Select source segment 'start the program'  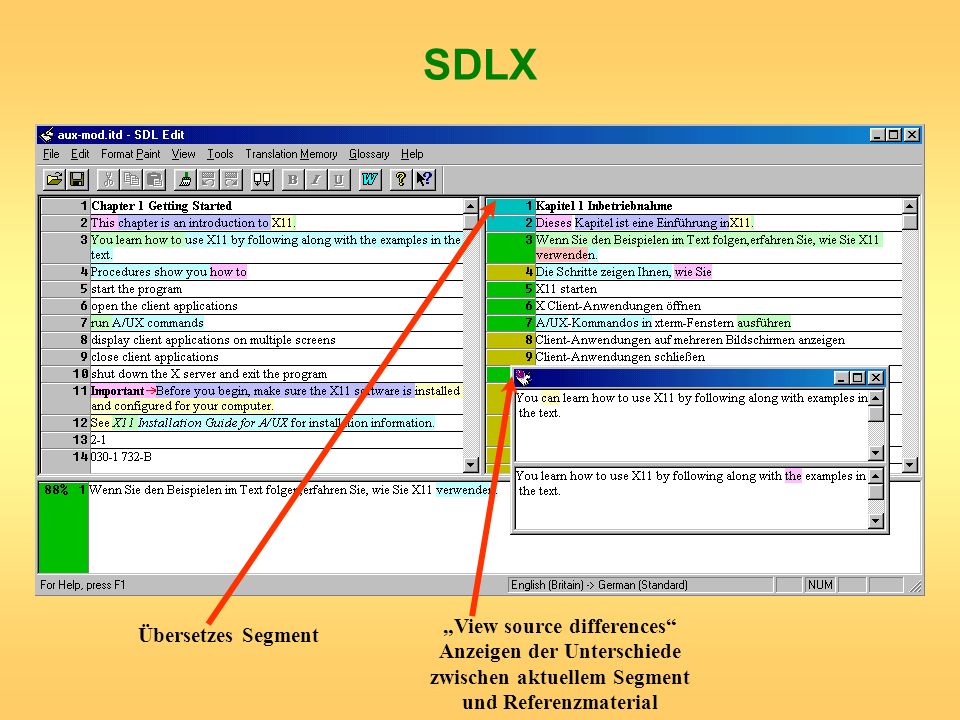point(277,289)
